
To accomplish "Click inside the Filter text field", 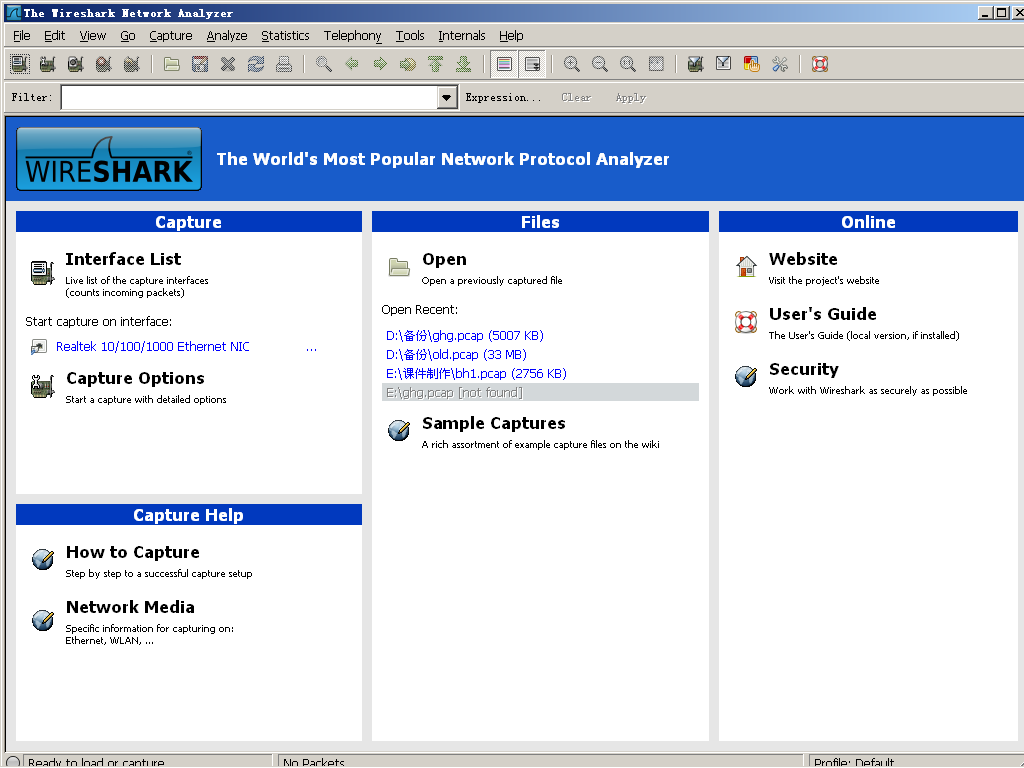I will coord(250,97).
